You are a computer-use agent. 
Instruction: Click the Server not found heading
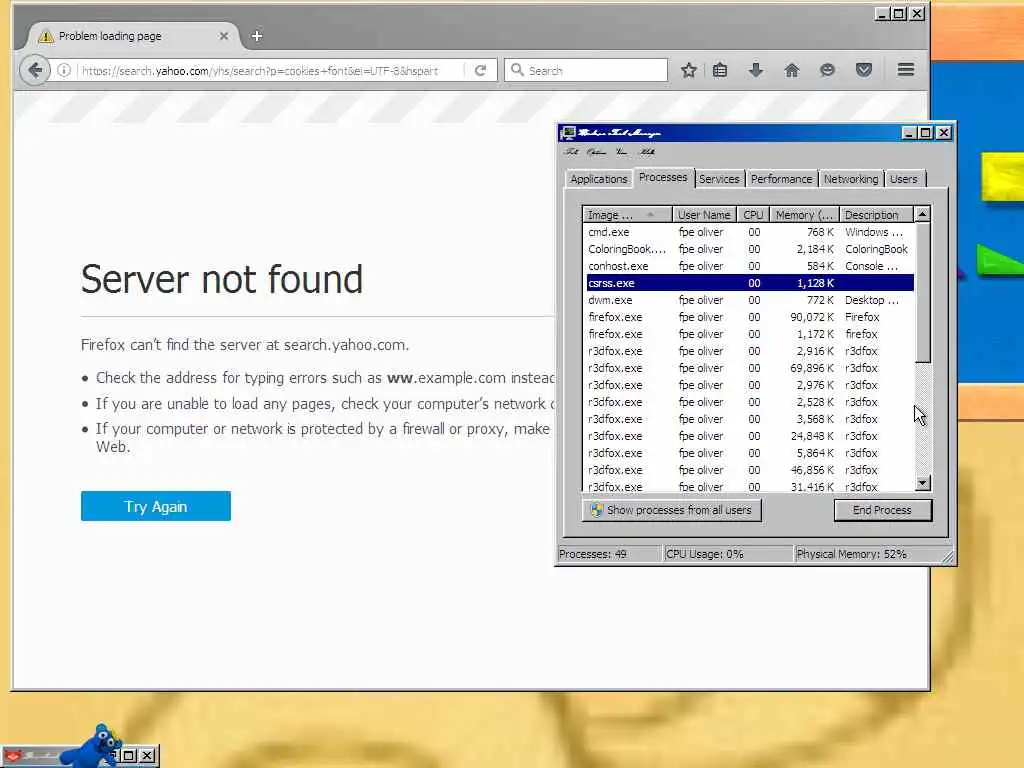(221, 280)
